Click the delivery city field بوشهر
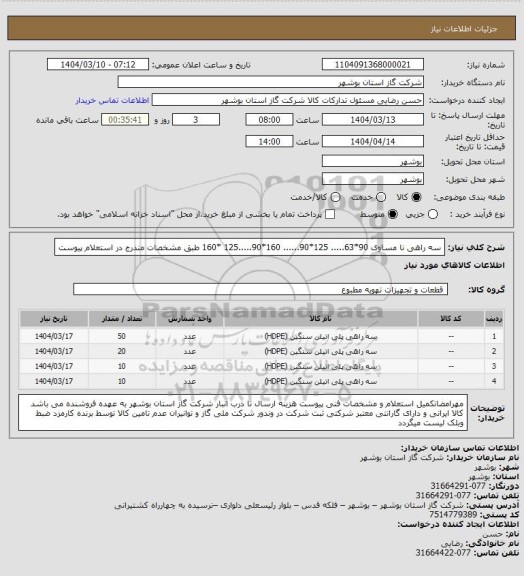 373,179
